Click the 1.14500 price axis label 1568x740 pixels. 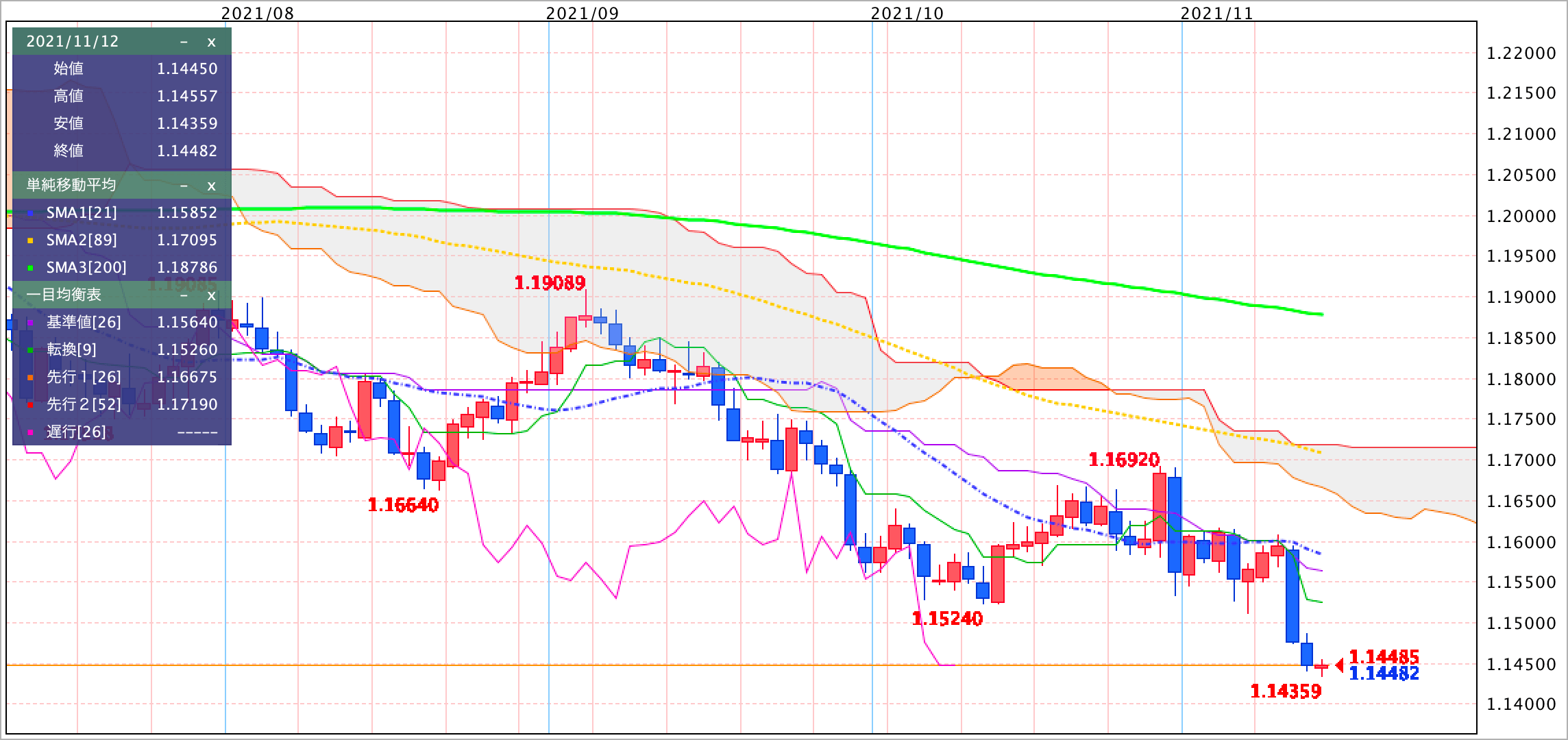coord(1521,665)
